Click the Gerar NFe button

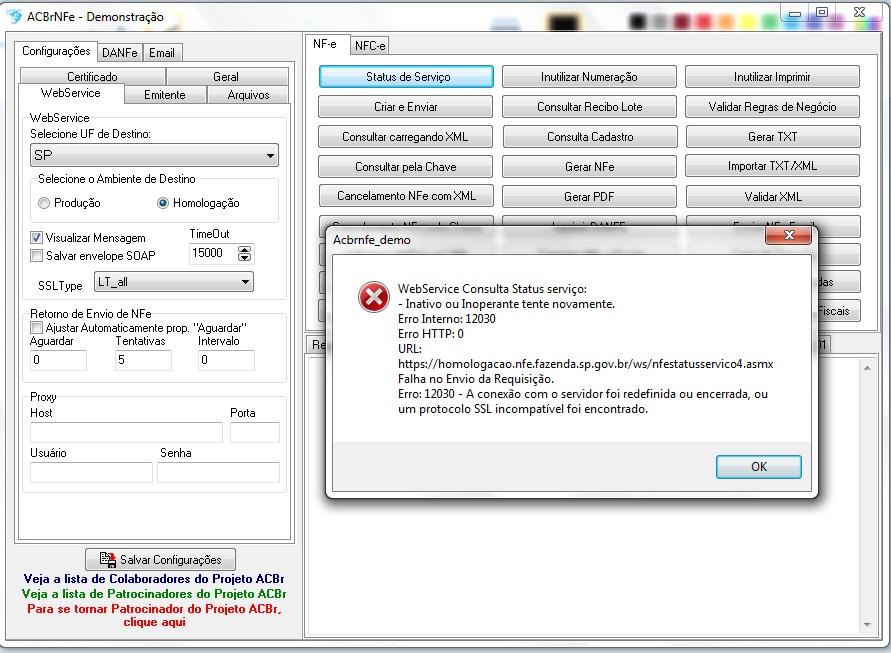coord(589,167)
